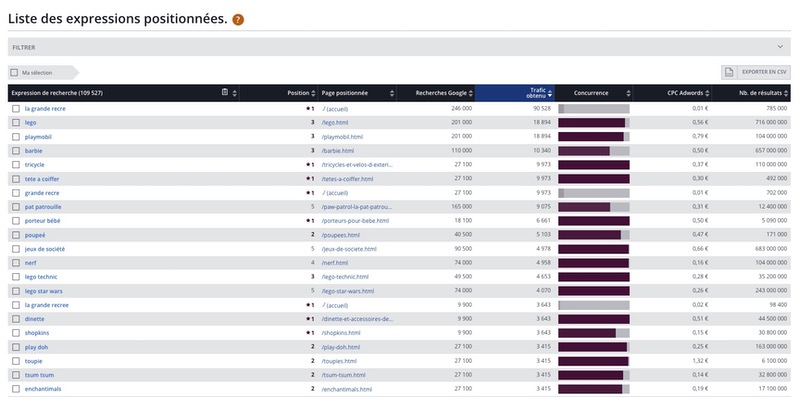Click traffic value 6 661
This screenshot has height=397, width=800.
[x=543, y=221]
